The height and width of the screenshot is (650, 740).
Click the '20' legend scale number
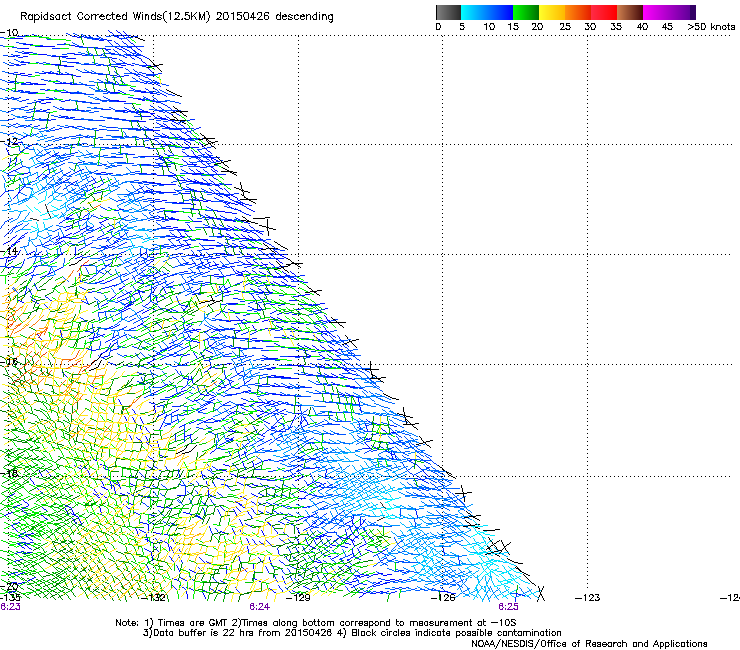[x=537, y=27]
